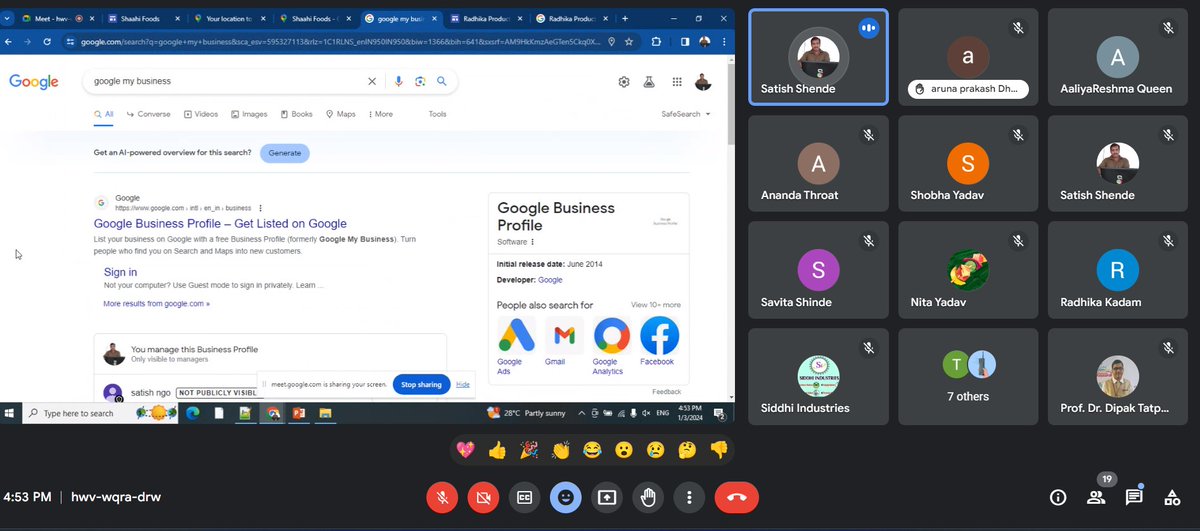Switch to Maps search tab
The height and width of the screenshot is (531, 1200).
pos(341,114)
